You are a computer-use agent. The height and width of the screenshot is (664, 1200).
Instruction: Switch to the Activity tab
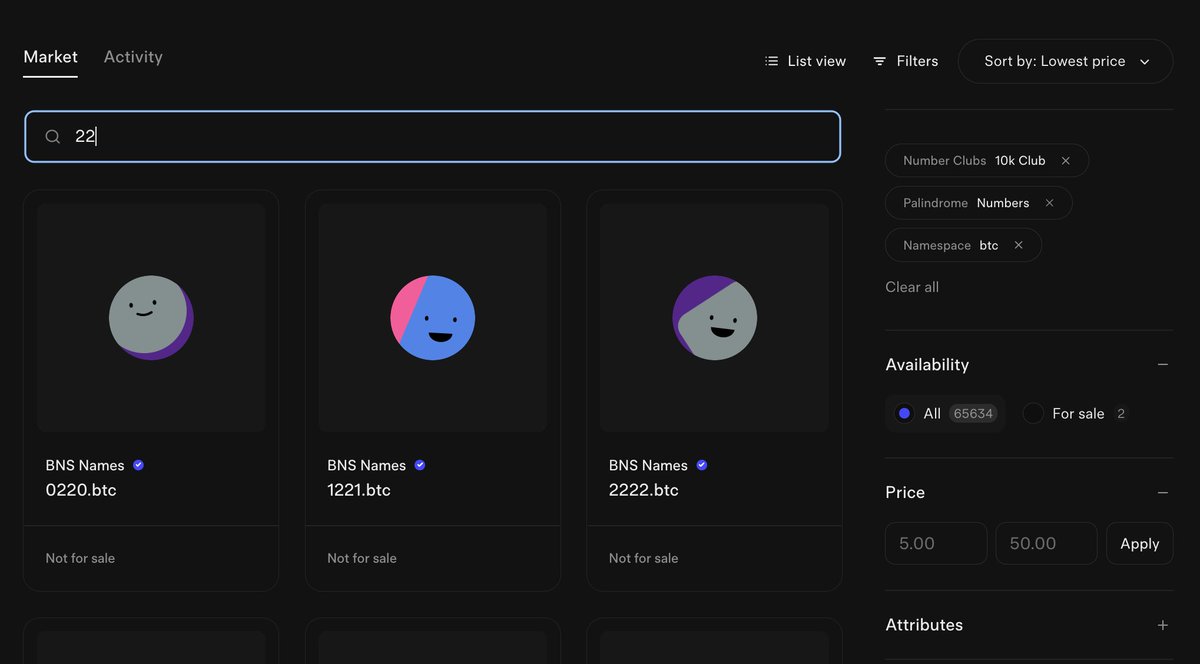[x=133, y=57]
